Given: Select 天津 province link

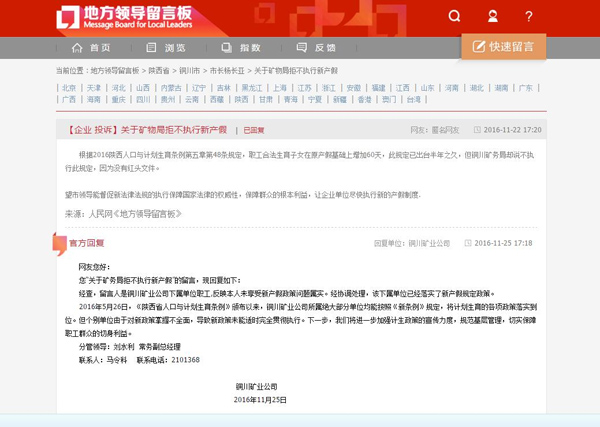Looking at the screenshot, I should click(x=94, y=88).
